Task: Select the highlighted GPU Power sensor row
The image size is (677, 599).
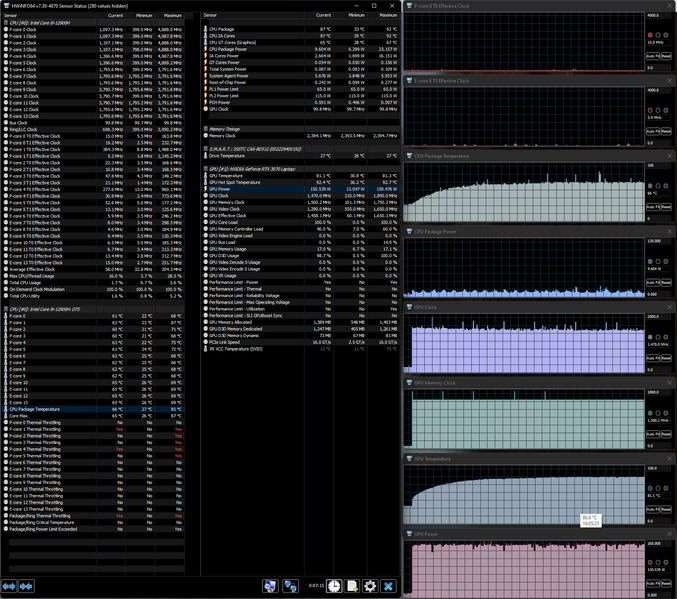Action: point(301,189)
